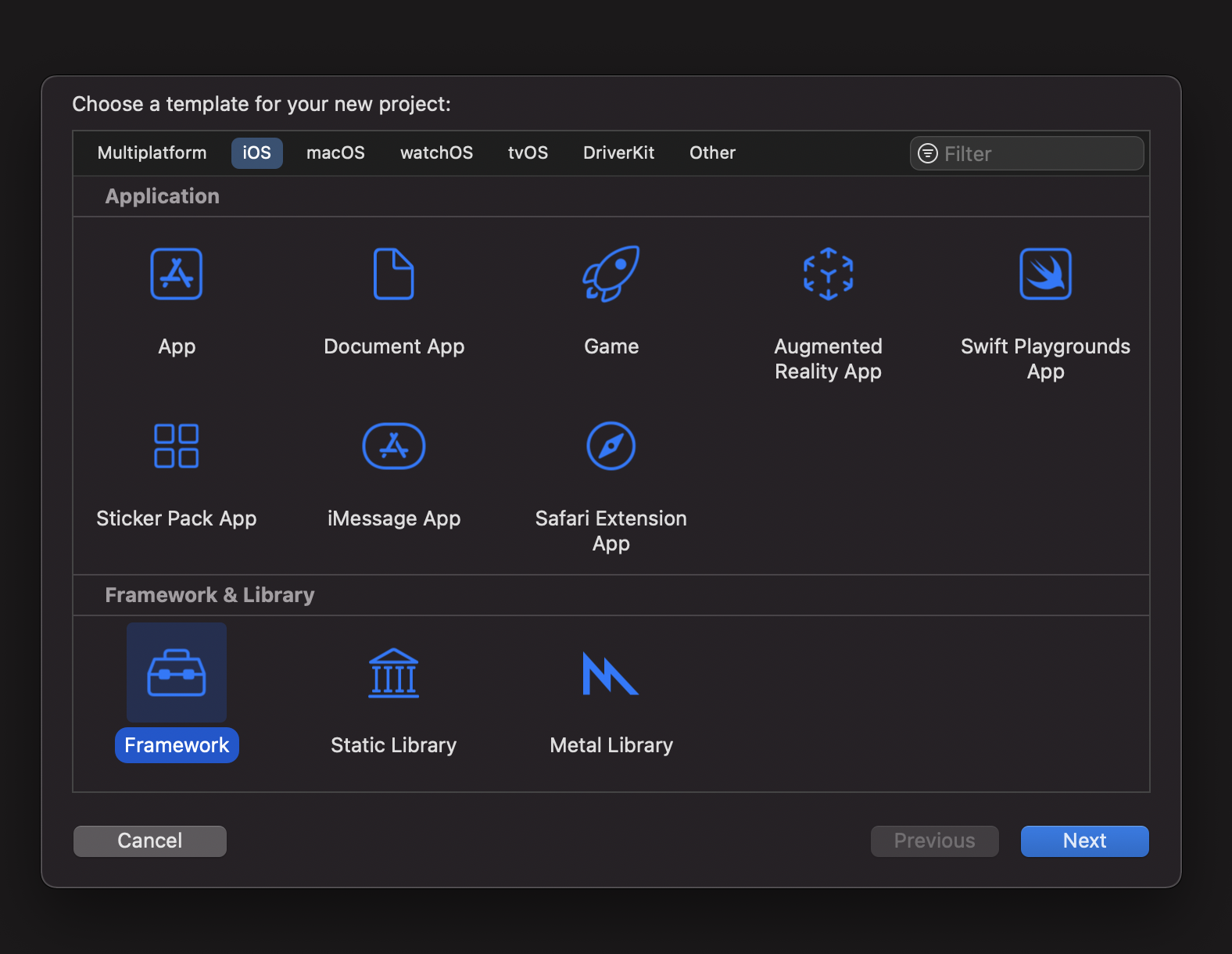
Task: Open the DriverKit tab
Action: (x=618, y=152)
